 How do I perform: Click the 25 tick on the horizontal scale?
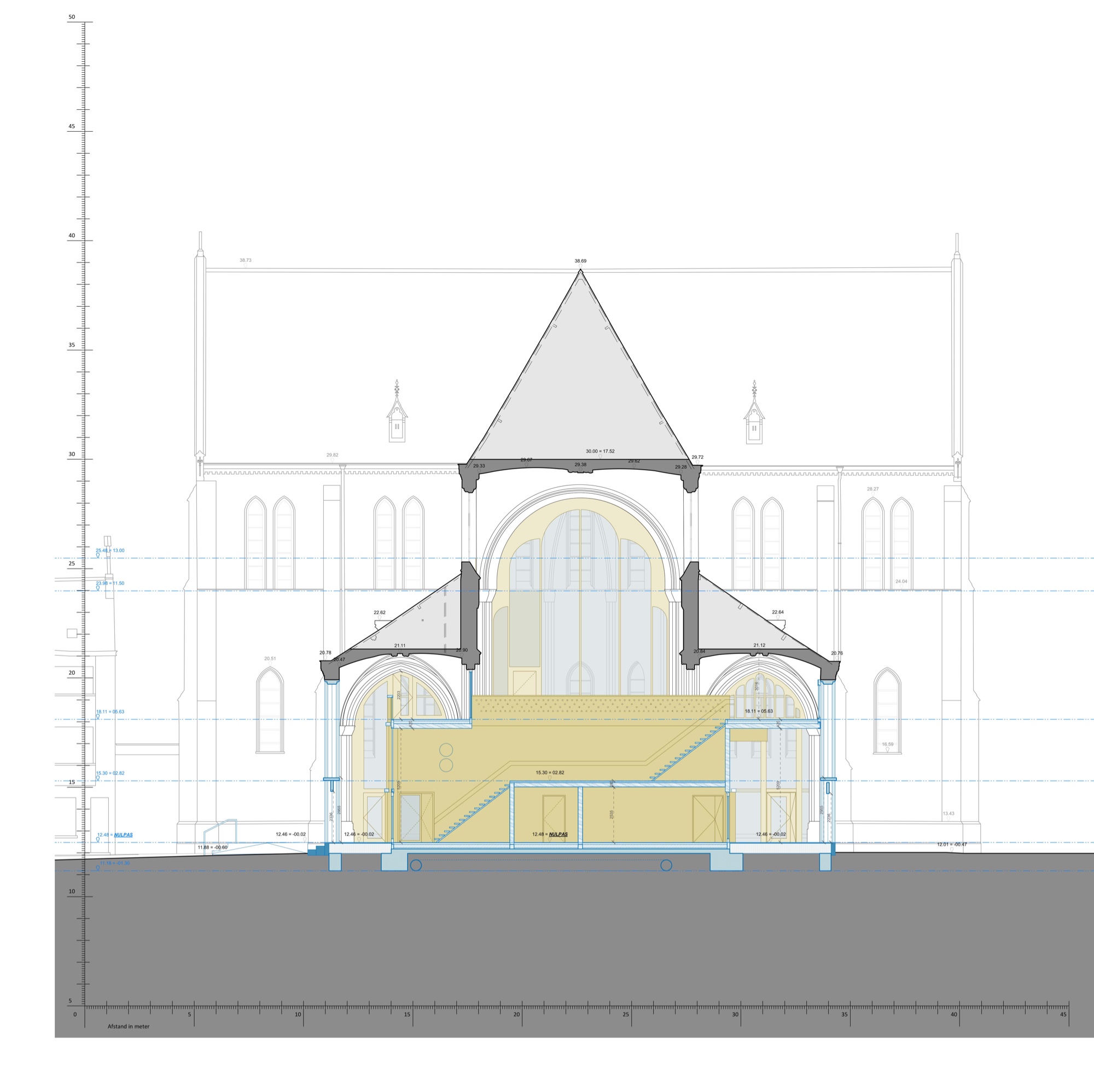(626, 1014)
